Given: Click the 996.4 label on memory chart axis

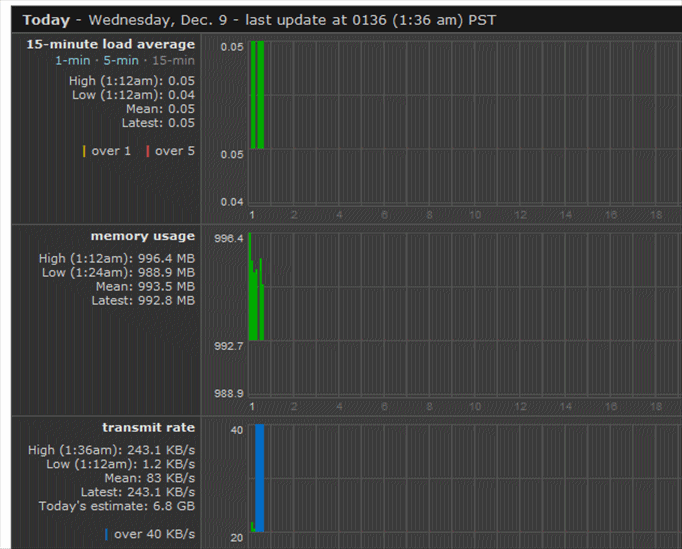Looking at the screenshot, I should pos(229,238).
